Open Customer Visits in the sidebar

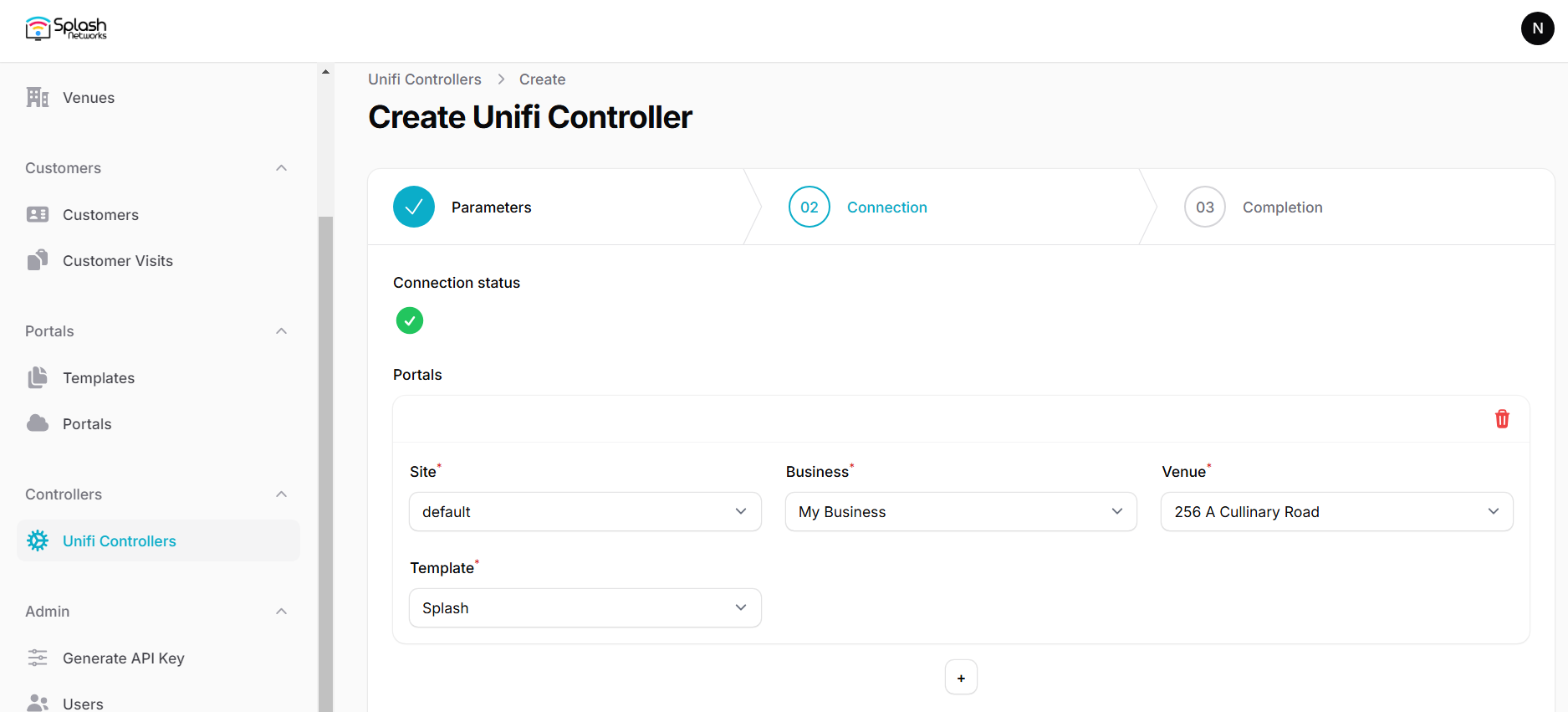coord(158,261)
